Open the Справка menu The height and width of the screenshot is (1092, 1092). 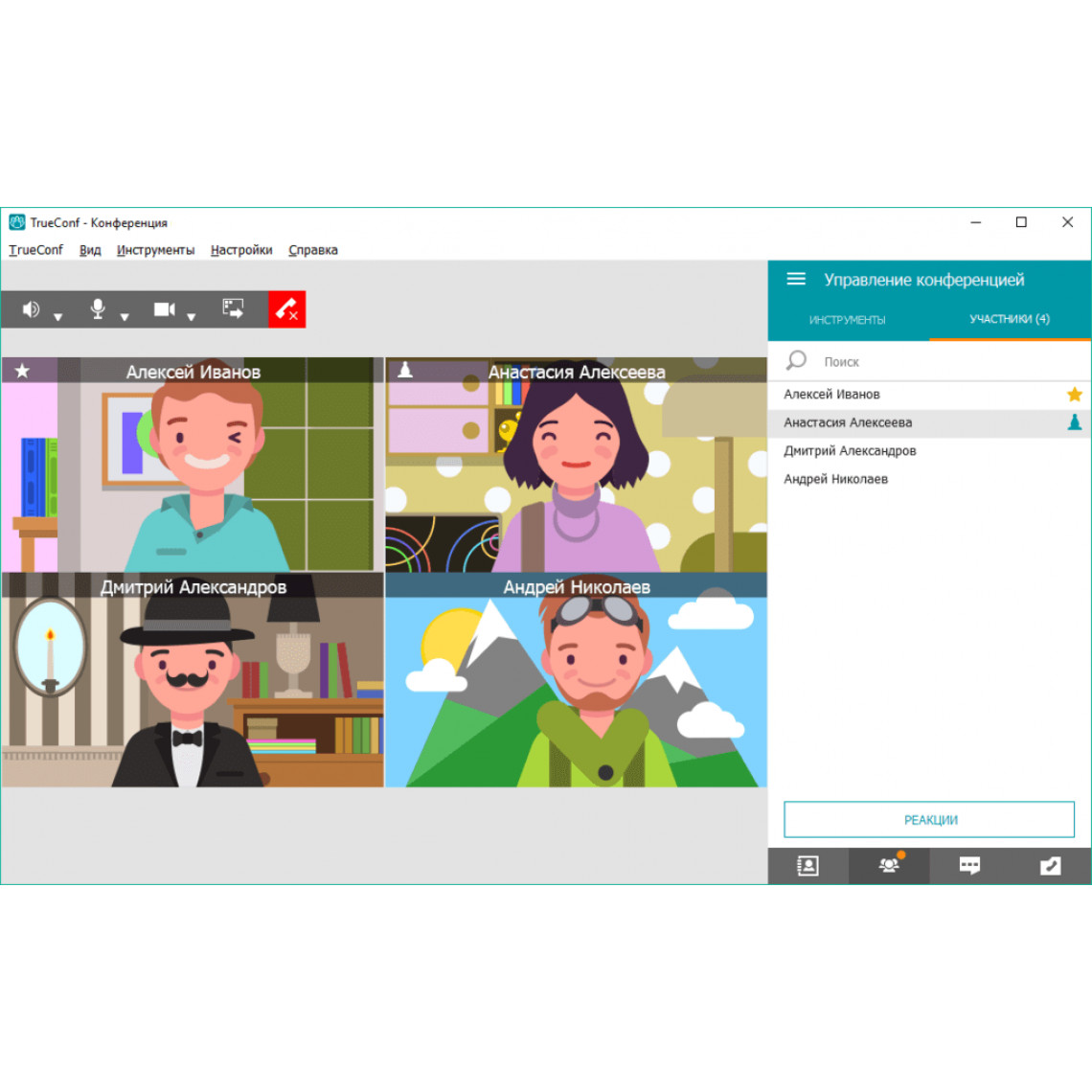(x=312, y=250)
